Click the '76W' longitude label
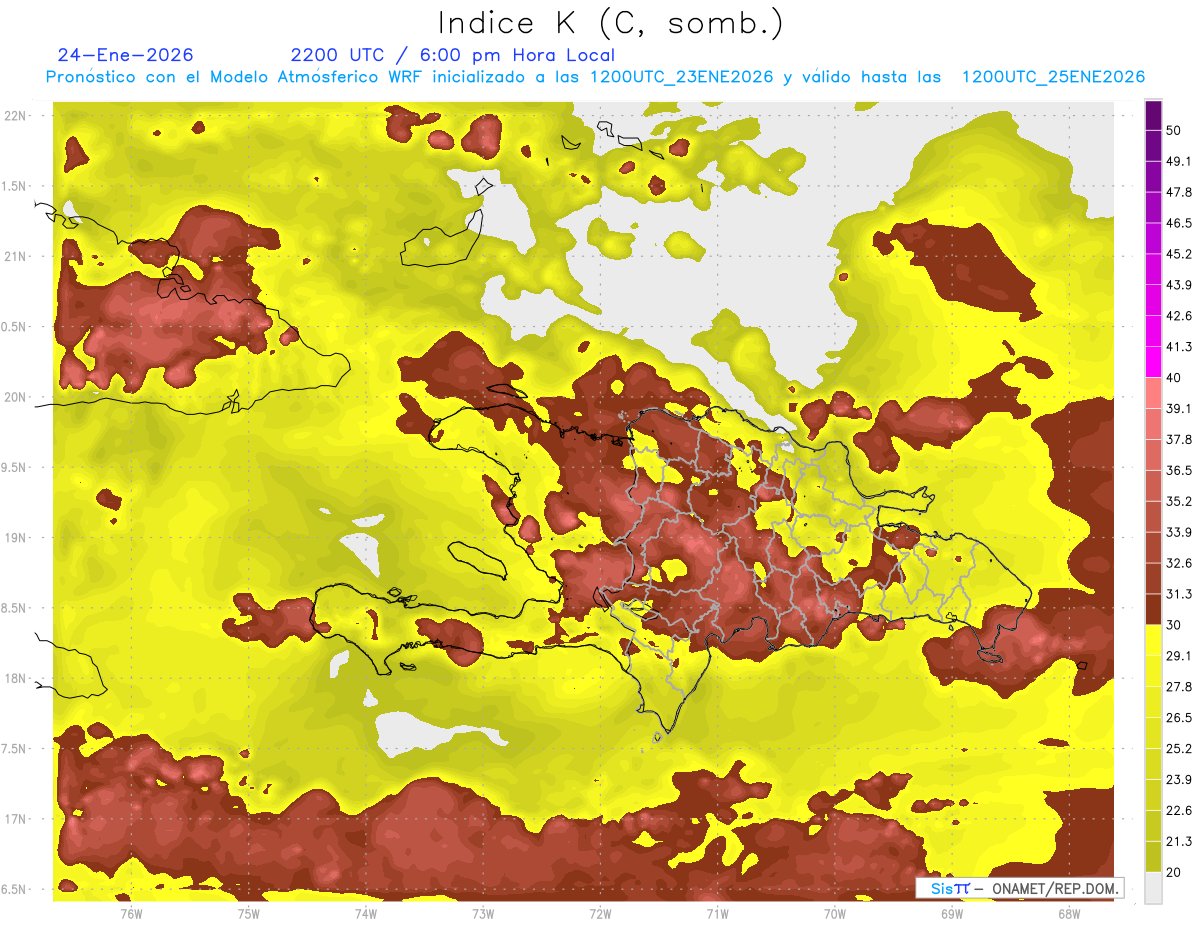The image size is (1200, 927). click(131, 913)
